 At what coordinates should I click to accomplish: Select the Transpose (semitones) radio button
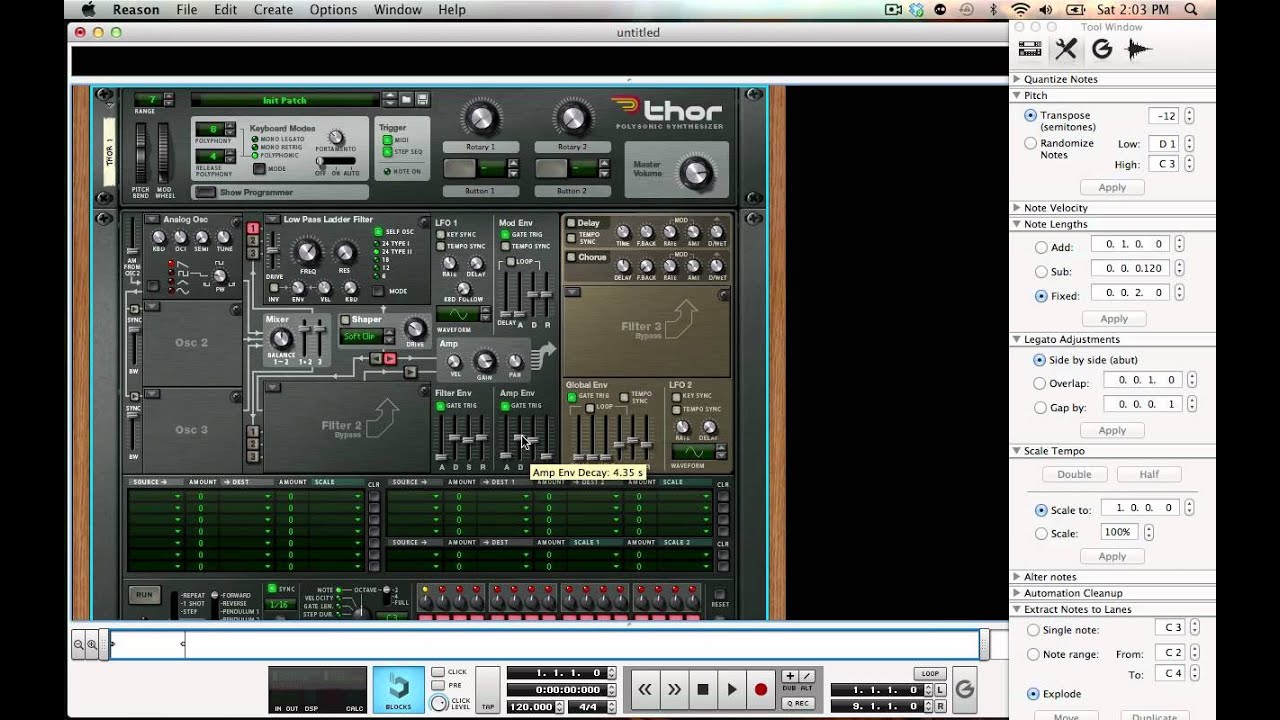(1031, 116)
